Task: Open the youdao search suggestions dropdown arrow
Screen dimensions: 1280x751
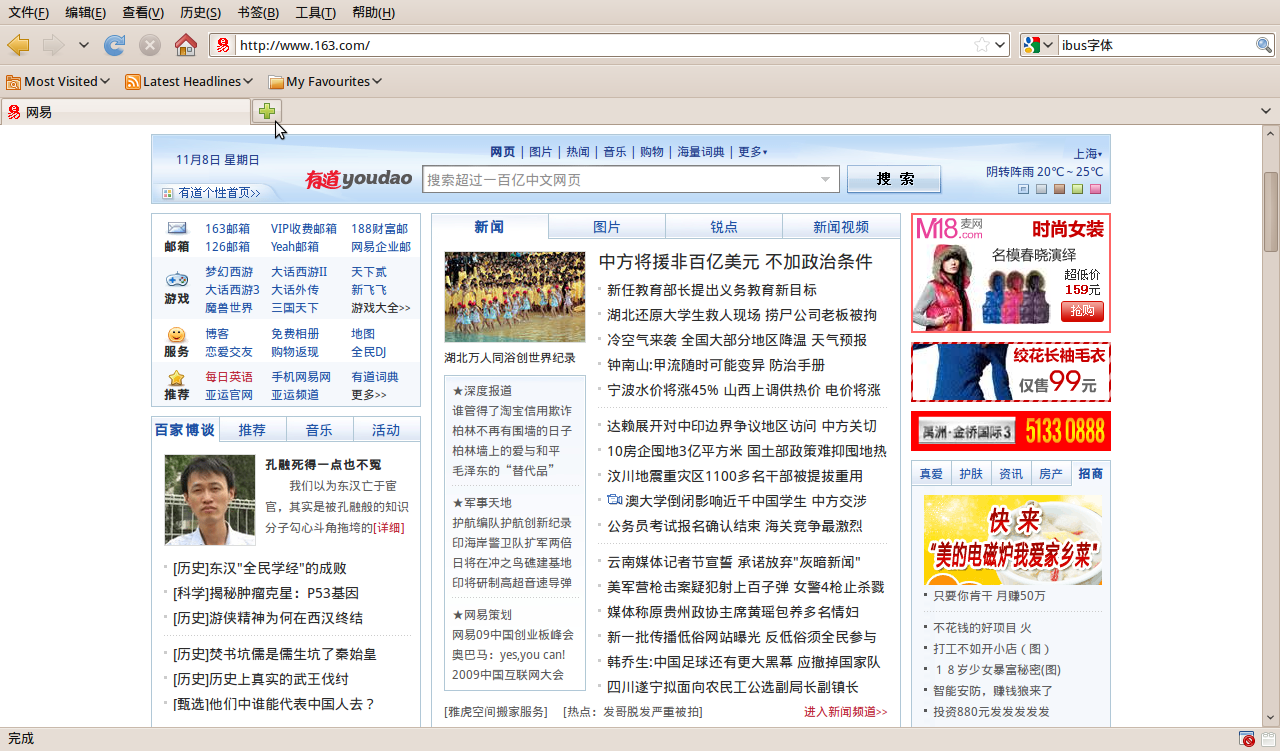Action: [x=827, y=180]
